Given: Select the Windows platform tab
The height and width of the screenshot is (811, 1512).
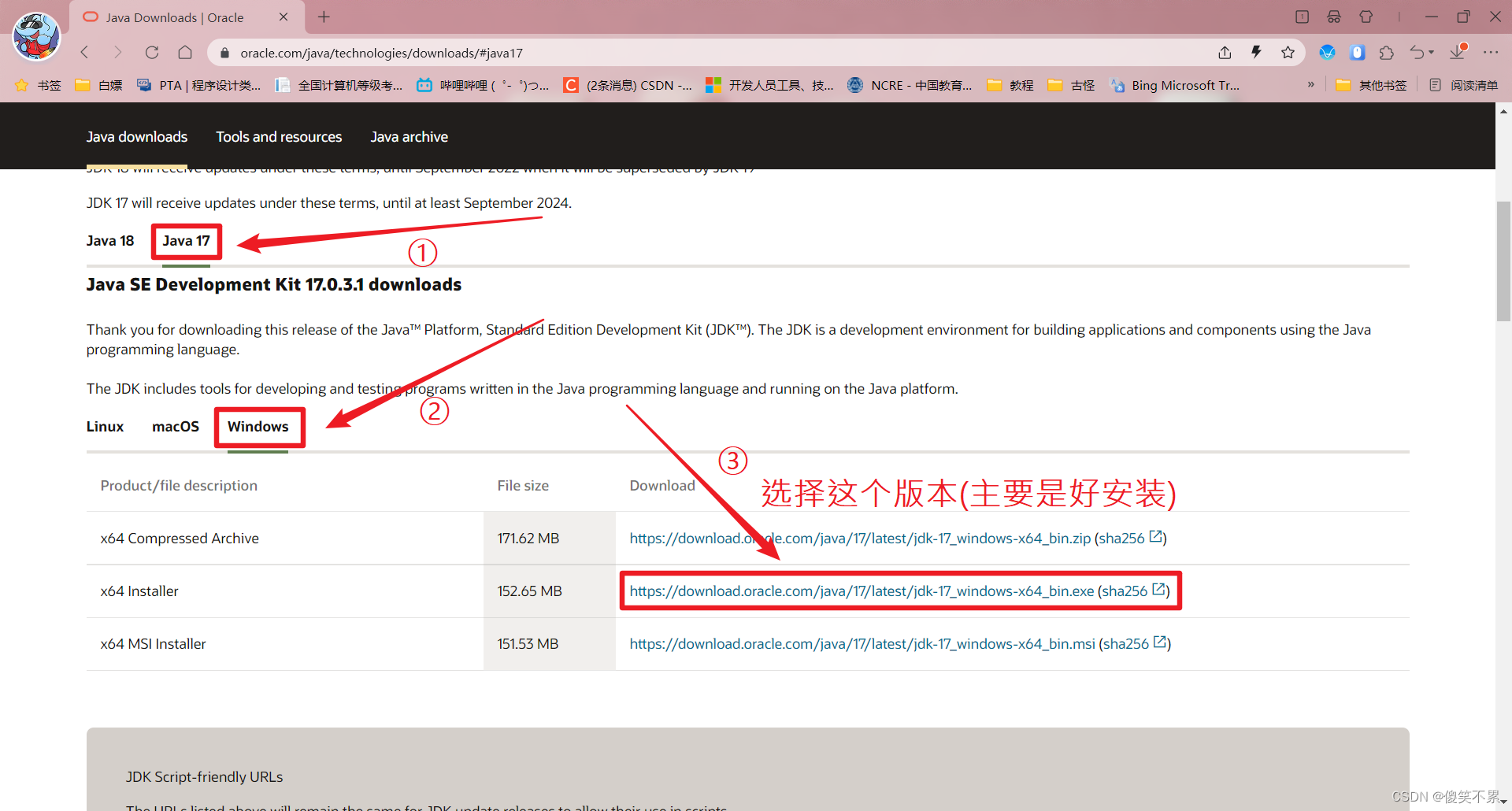Looking at the screenshot, I should 258,427.
